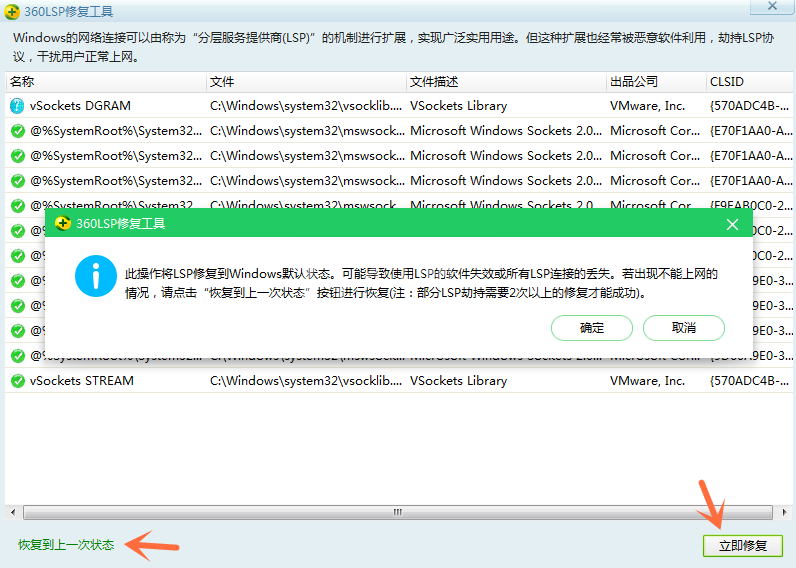
Task: Click the {570ADC4B-... CLSID in the vSockets DGRAM row
Action: pos(749,106)
